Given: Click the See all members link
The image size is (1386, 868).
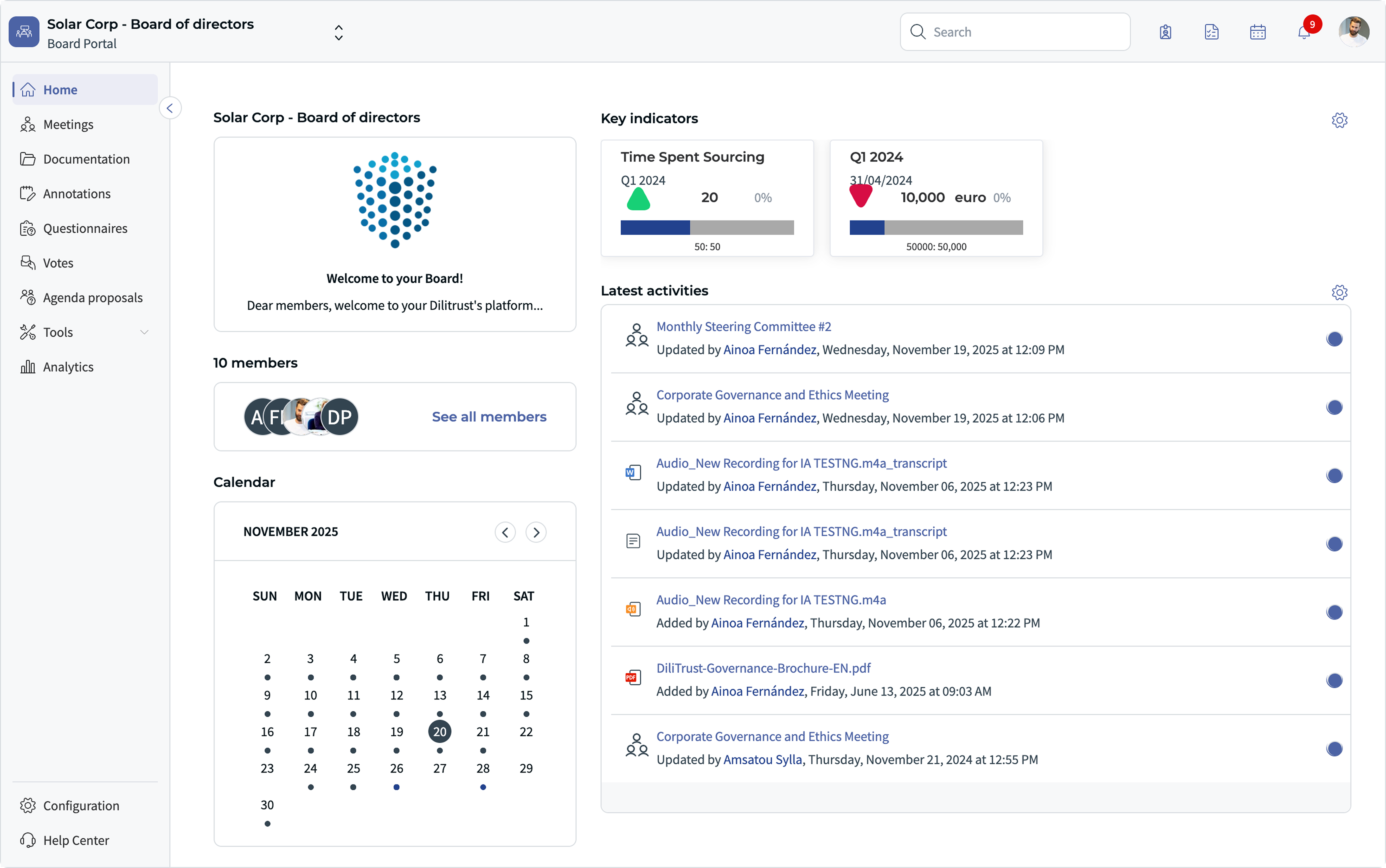Looking at the screenshot, I should point(489,416).
